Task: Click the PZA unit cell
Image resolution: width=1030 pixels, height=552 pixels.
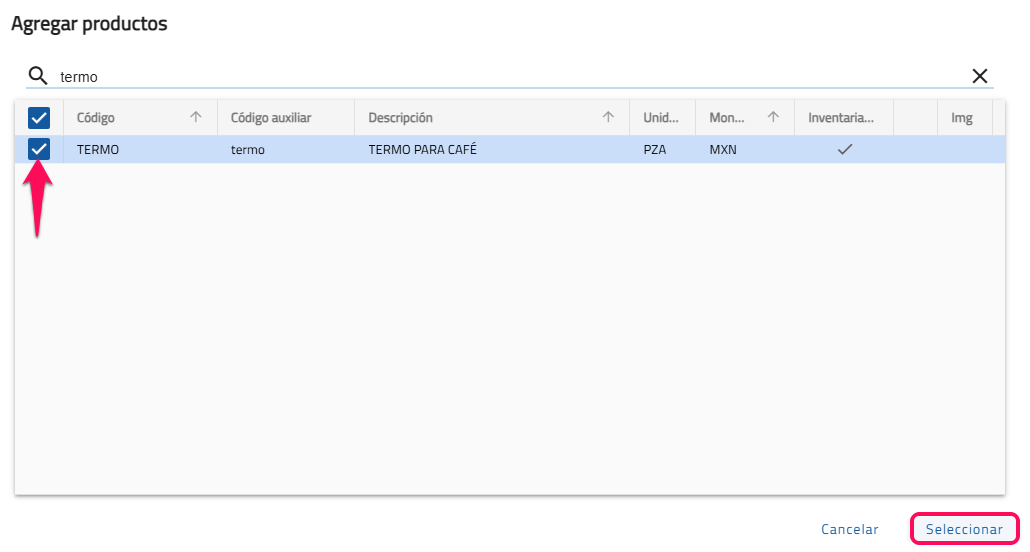Action: tap(654, 149)
